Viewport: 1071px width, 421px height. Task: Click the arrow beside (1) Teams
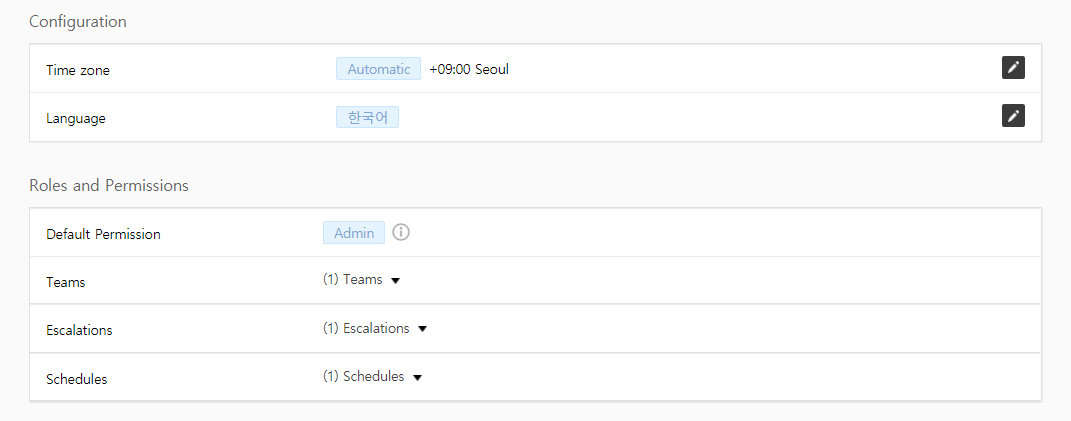click(x=396, y=281)
